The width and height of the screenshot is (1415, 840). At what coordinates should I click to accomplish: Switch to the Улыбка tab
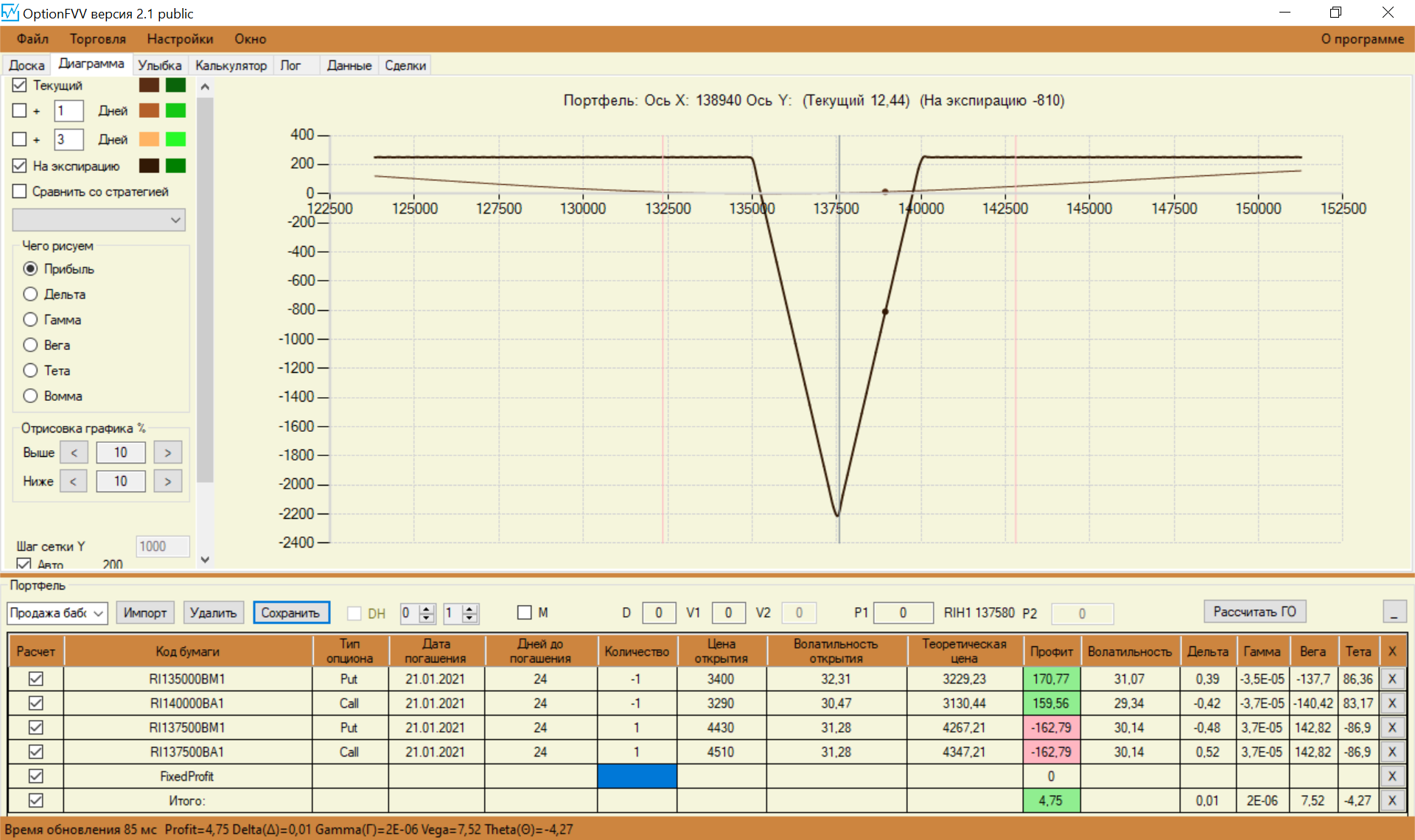pos(159,66)
